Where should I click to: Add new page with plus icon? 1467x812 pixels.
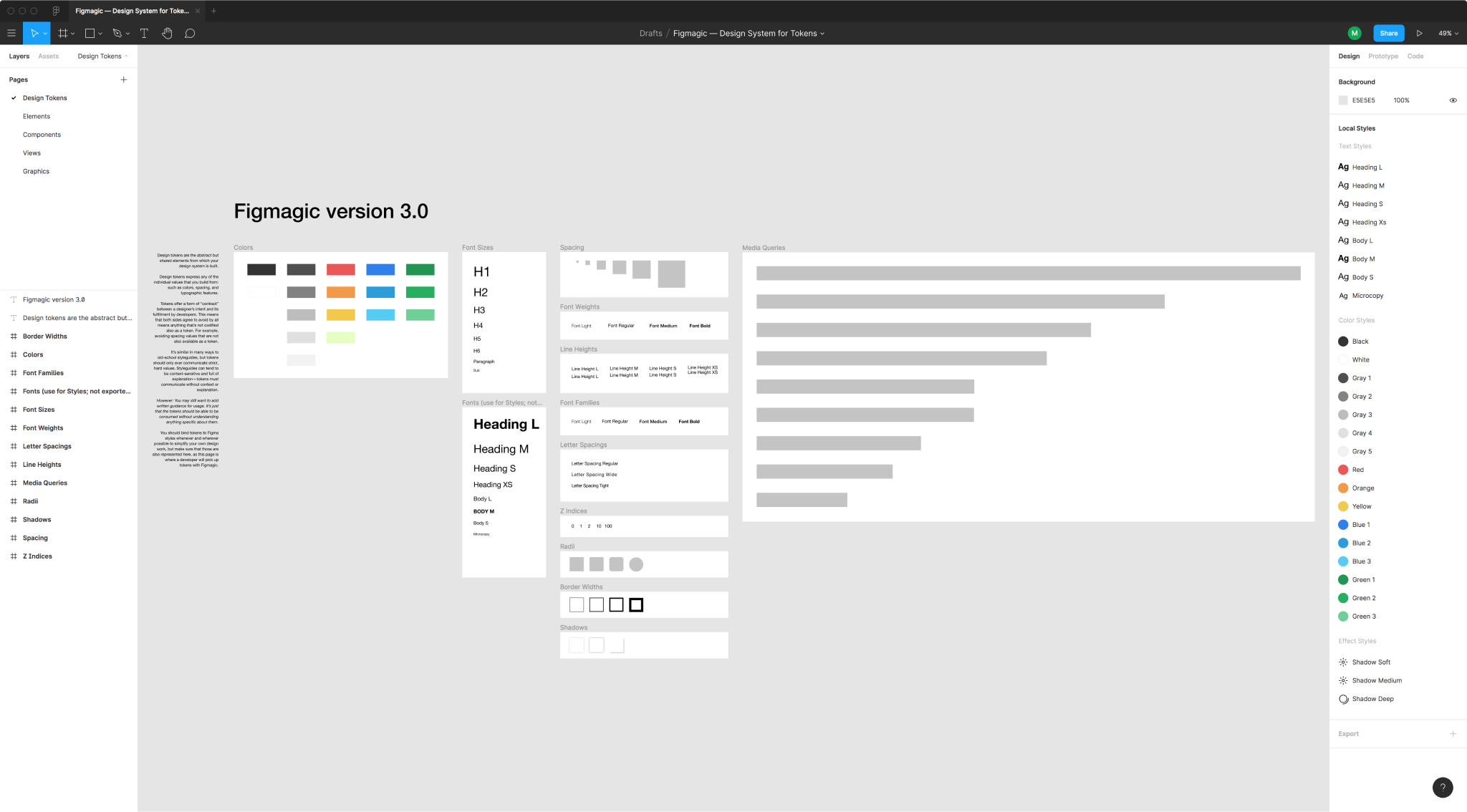125,79
